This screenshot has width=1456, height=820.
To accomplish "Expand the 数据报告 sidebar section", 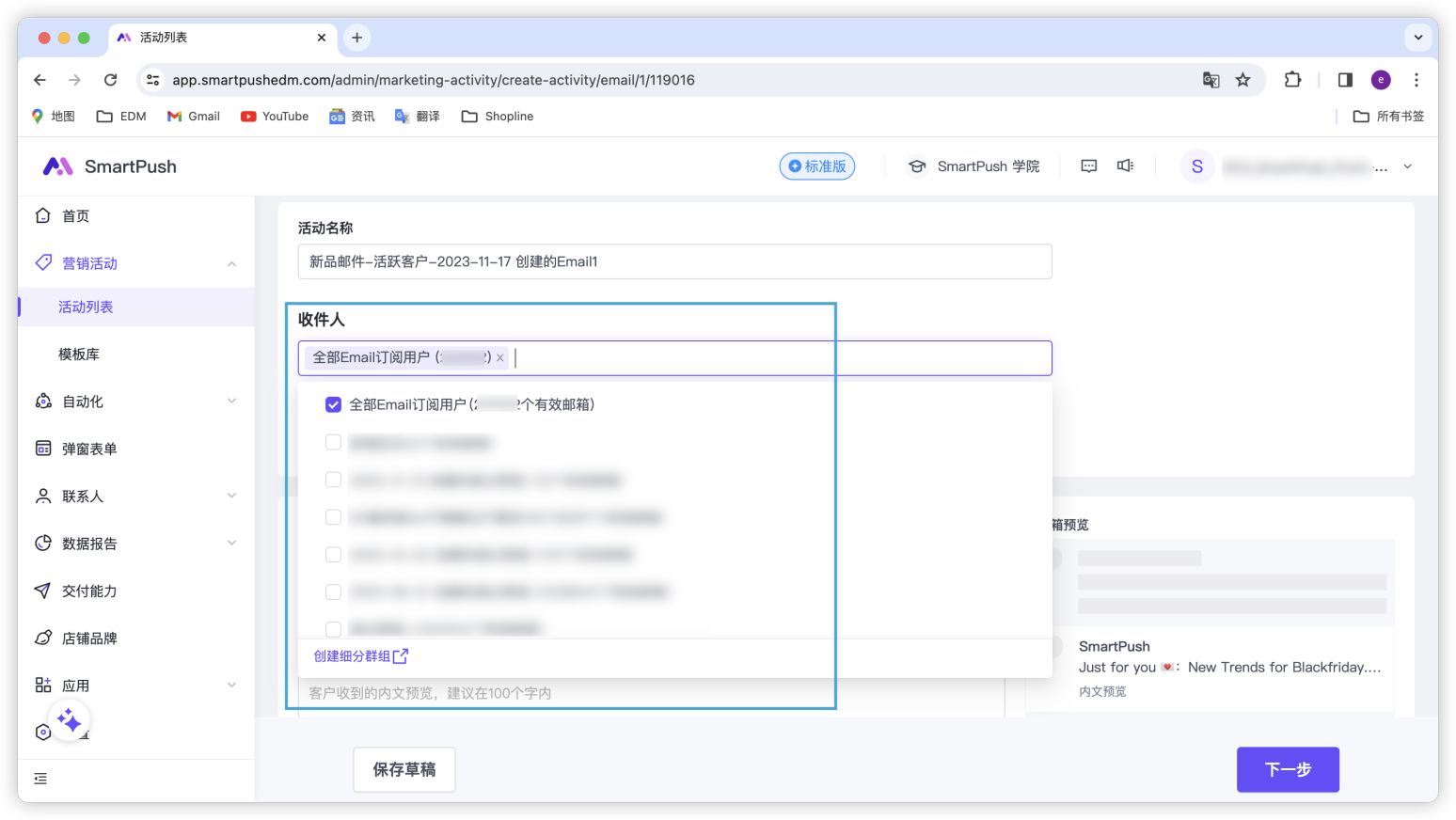I will (x=135, y=544).
